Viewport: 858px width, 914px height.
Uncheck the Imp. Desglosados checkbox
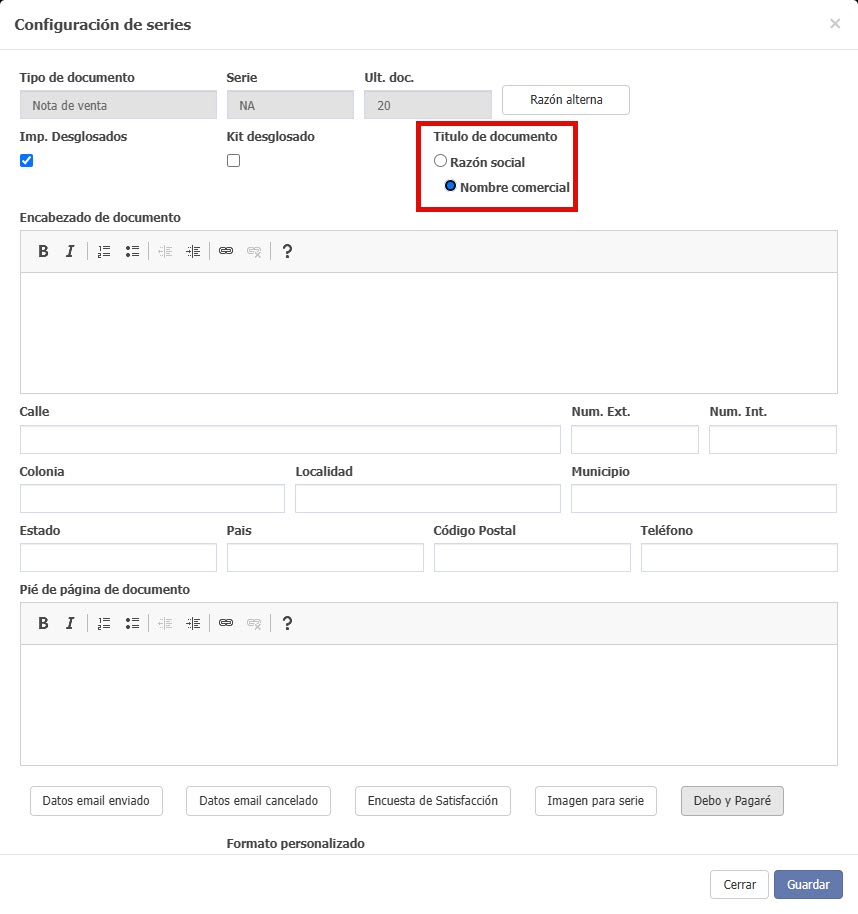pyautogui.click(x=27, y=161)
